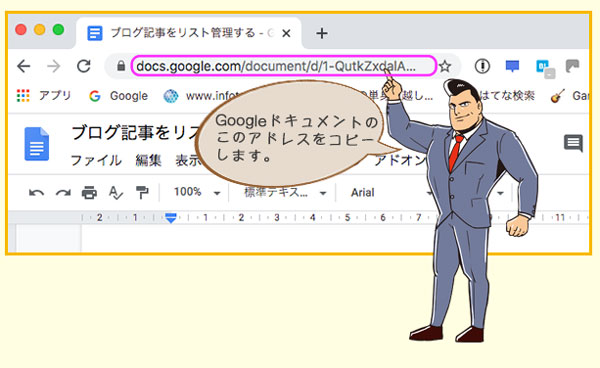
Task: Switch to the ブログ記事をリスト管理する tab
Action: pyautogui.click(x=189, y=33)
